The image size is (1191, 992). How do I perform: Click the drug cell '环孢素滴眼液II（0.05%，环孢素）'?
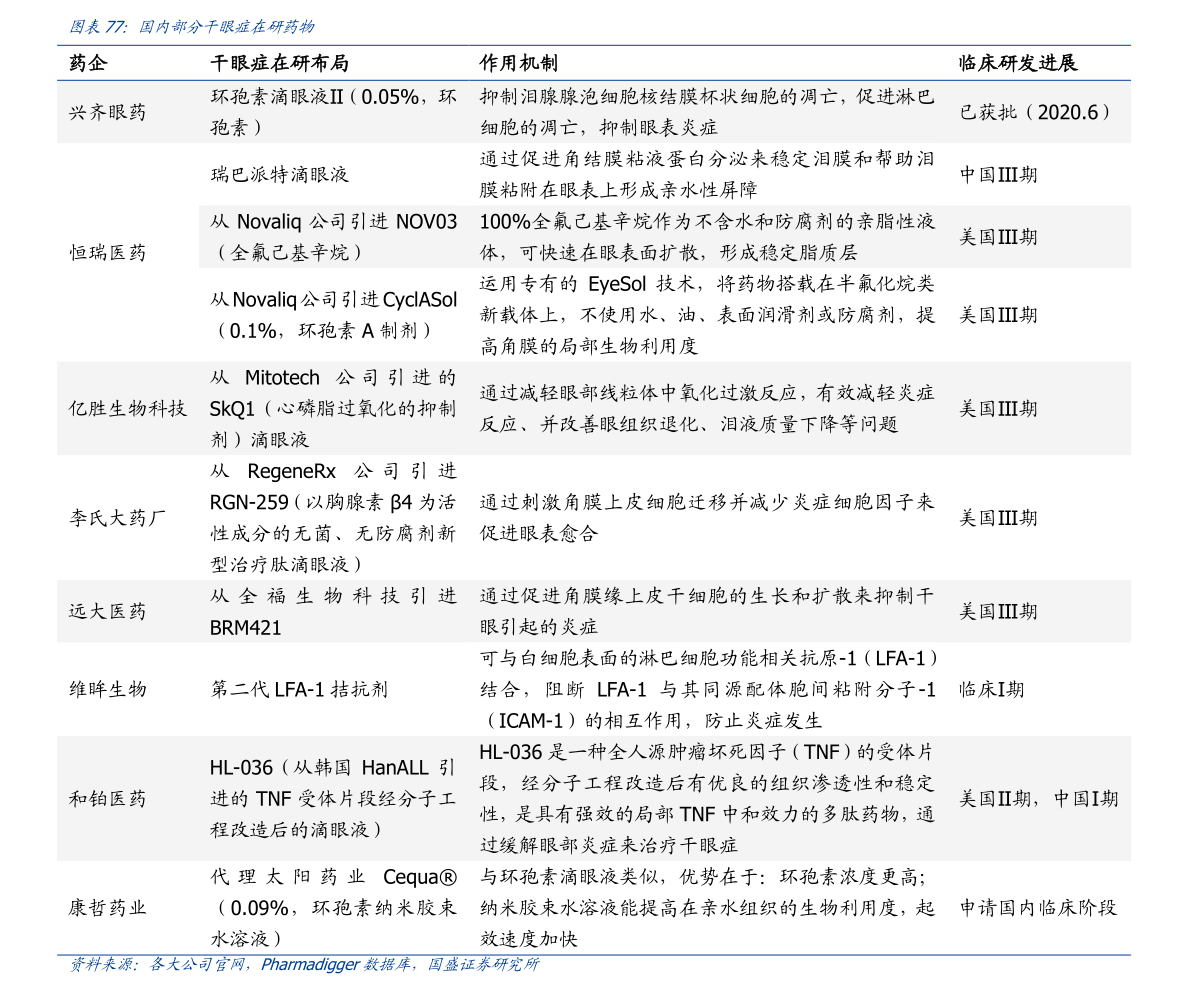click(333, 112)
